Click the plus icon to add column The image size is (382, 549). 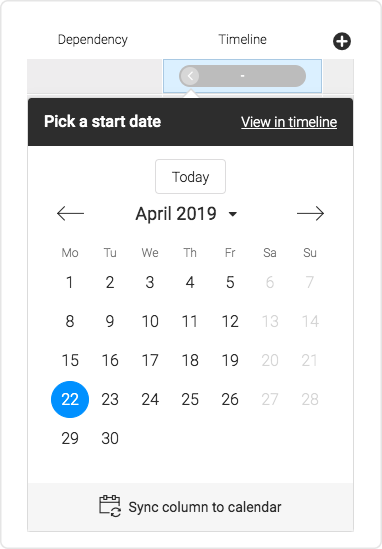coord(341,41)
